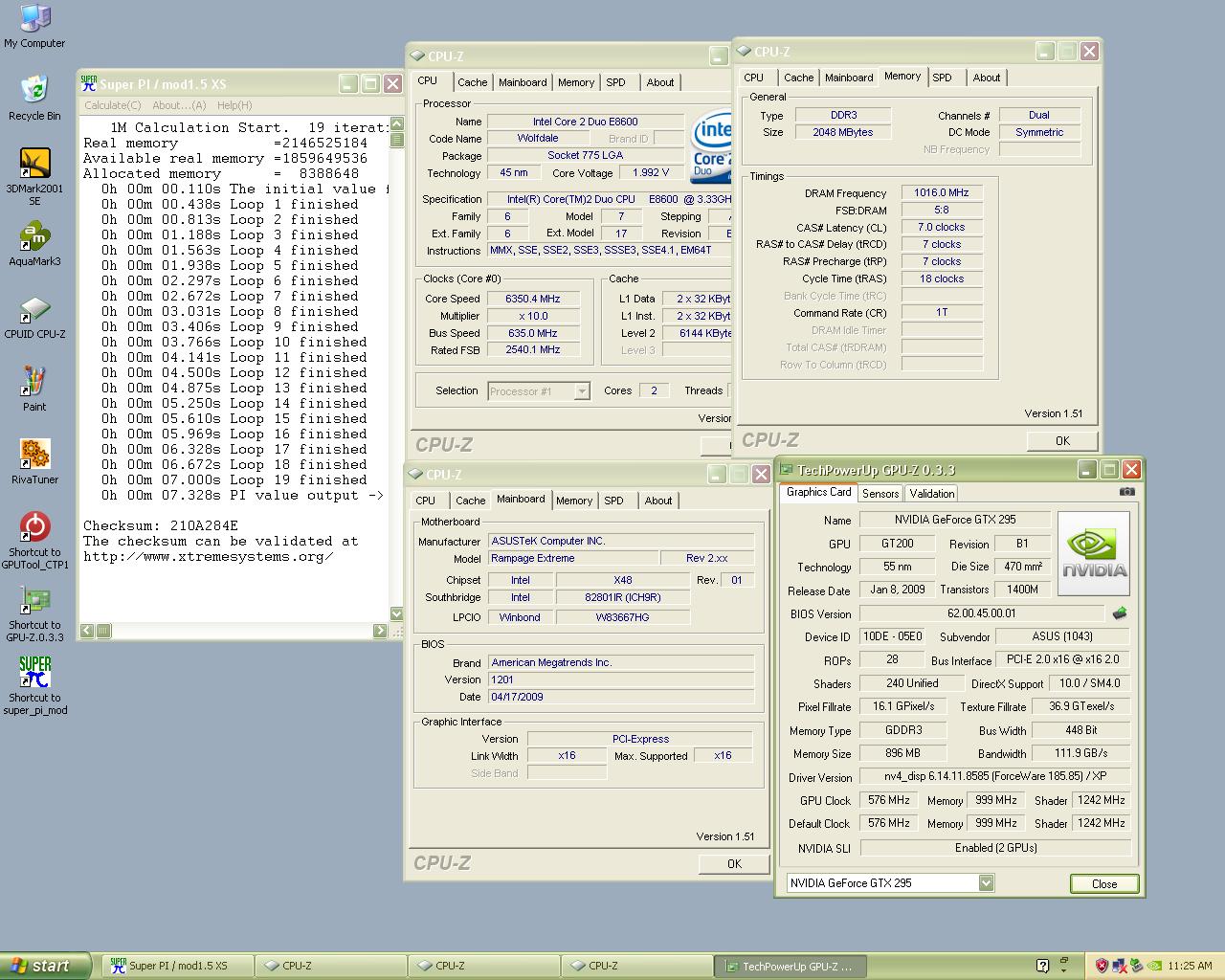Expand the Processor #1 selection dropdown
This screenshot has height=980, width=1225.
click(581, 390)
